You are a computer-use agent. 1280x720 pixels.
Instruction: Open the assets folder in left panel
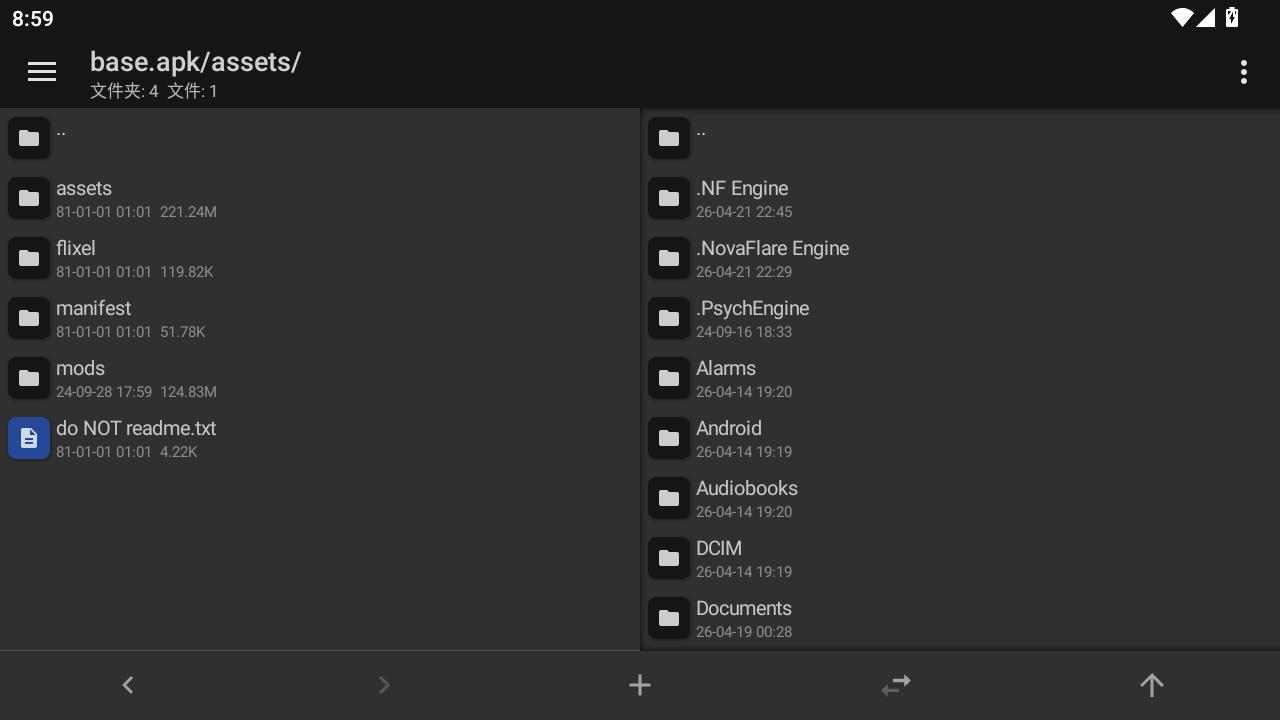click(84, 198)
